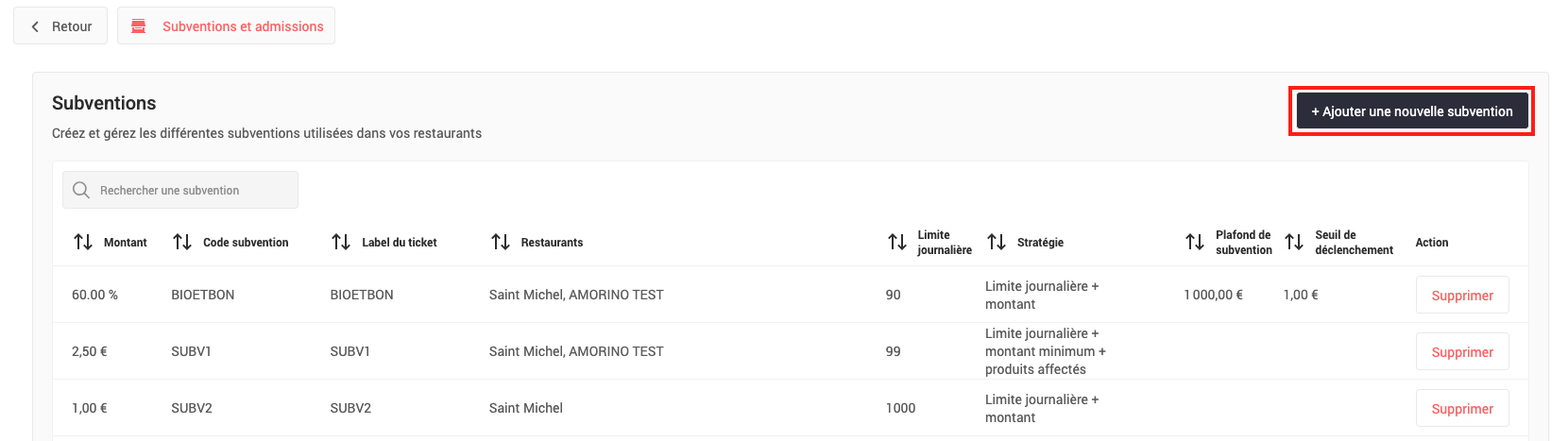Focus the Rechercher une subvention field
This screenshot has width=1568, height=441.
pos(194,190)
